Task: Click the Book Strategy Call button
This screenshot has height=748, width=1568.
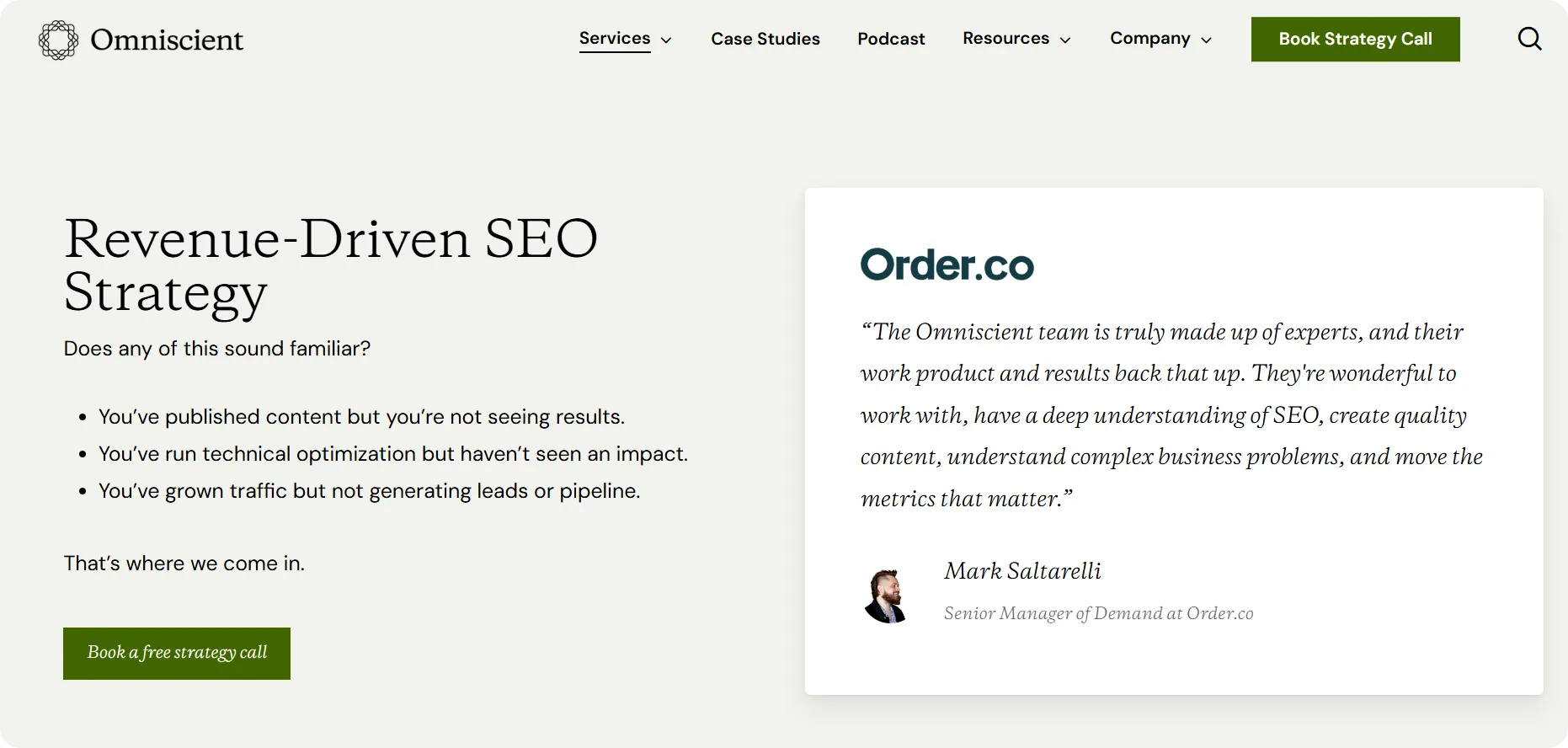Action: pyautogui.click(x=1355, y=39)
